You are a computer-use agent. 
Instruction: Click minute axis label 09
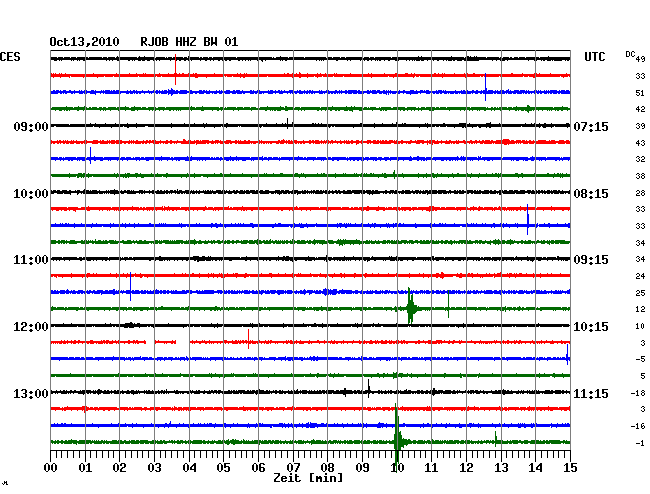[x=362, y=468]
